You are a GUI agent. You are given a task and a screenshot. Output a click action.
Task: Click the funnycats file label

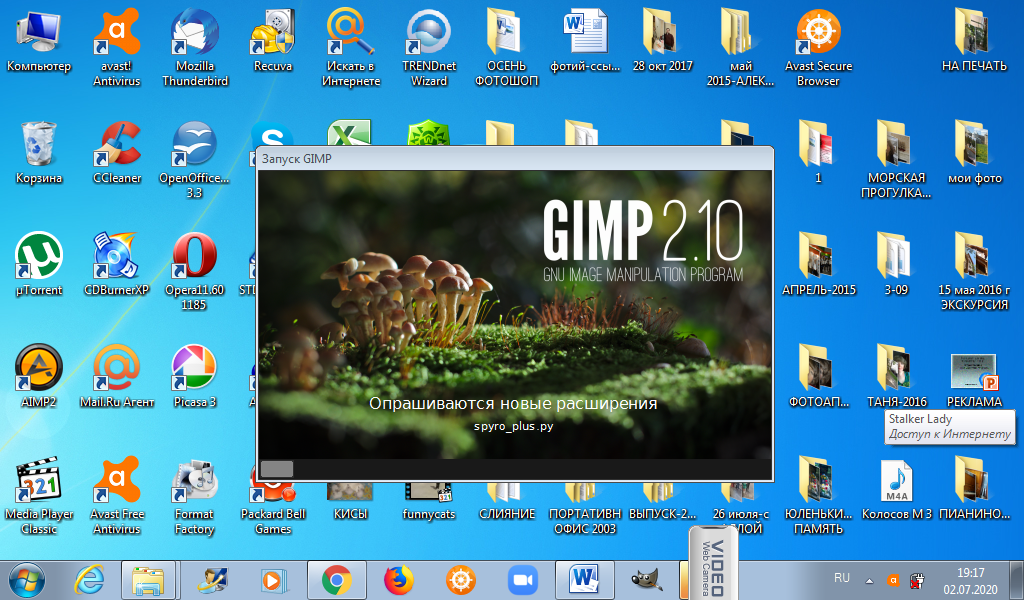click(x=429, y=514)
